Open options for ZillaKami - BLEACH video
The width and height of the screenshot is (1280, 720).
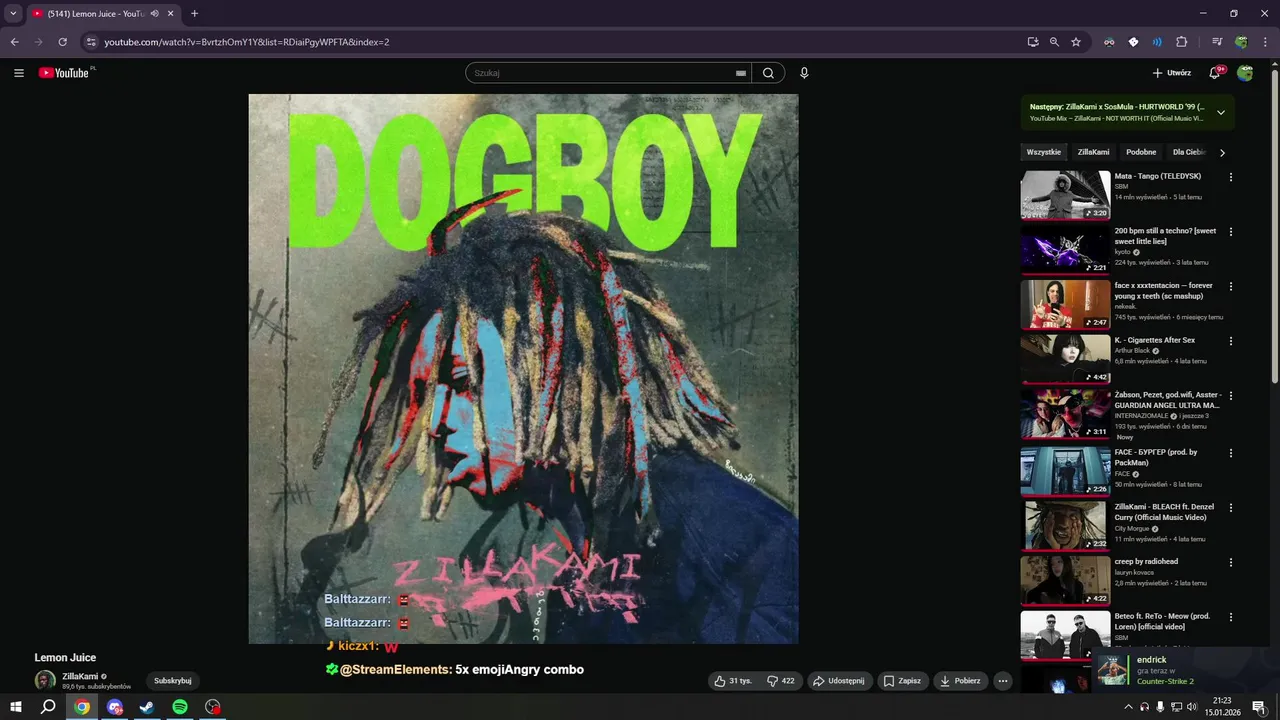pos(1231,507)
